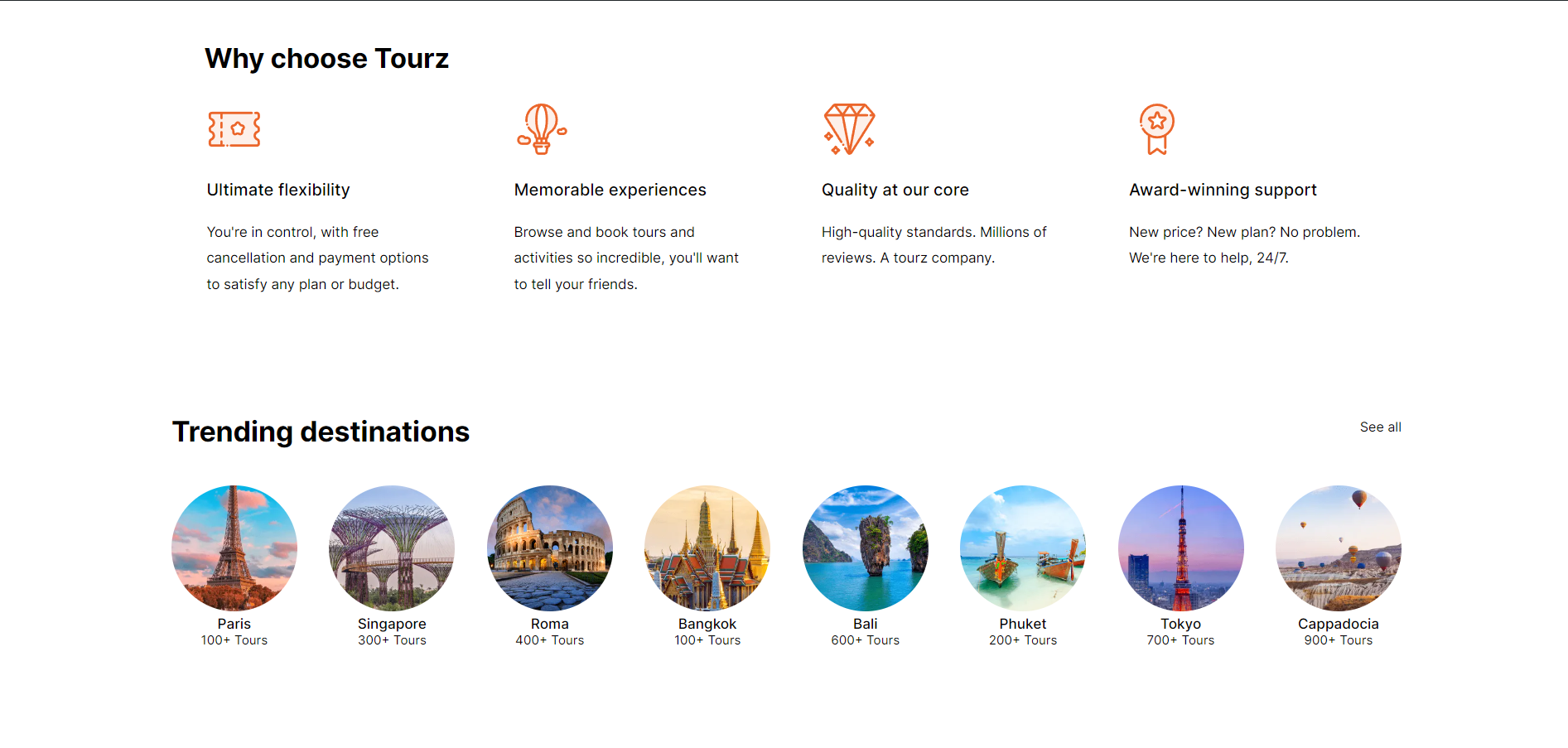Click the Singapore destination name
The width and height of the screenshot is (1568, 748).
click(392, 625)
